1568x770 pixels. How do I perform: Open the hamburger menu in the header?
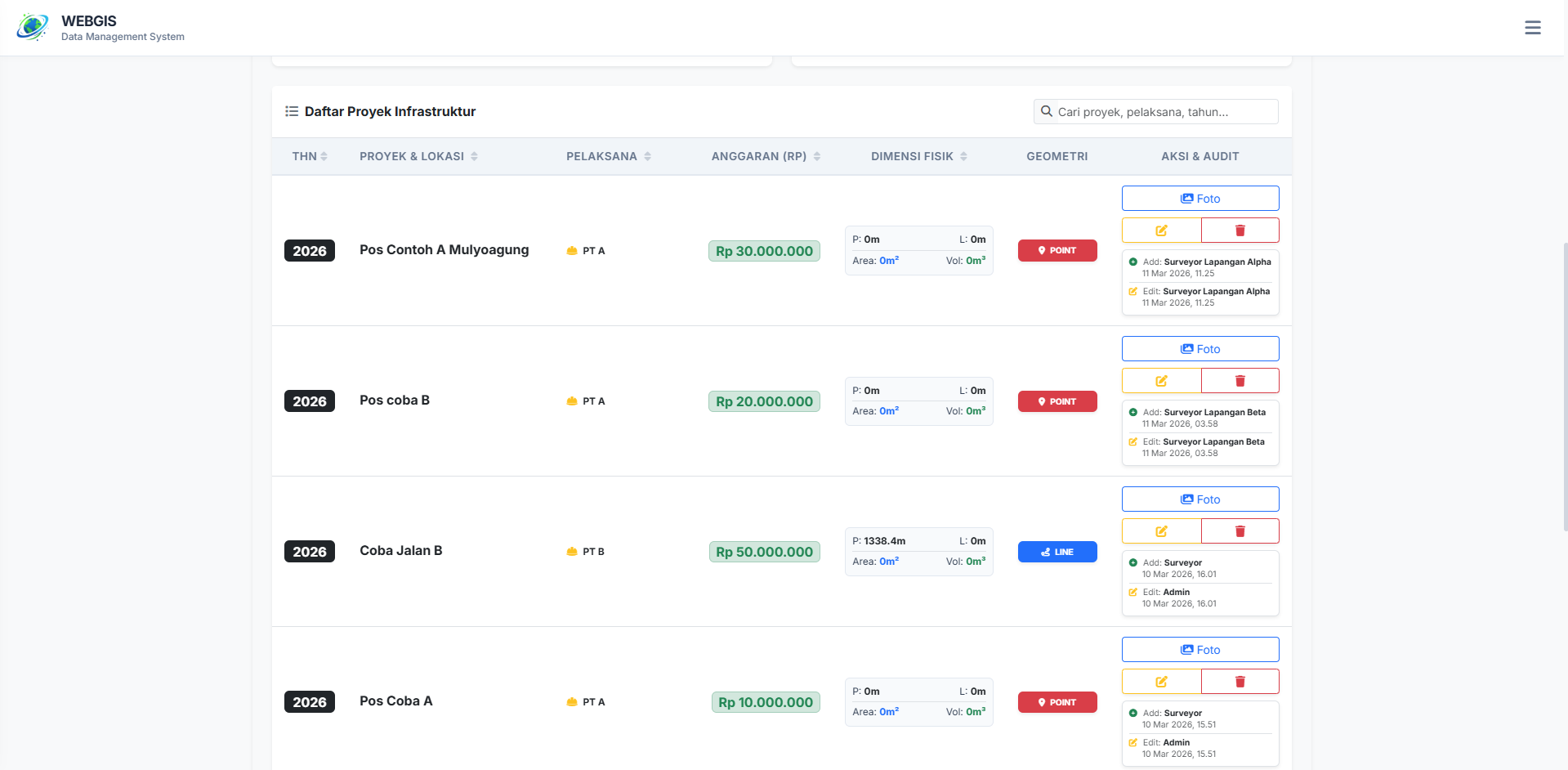tap(1532, 28)
